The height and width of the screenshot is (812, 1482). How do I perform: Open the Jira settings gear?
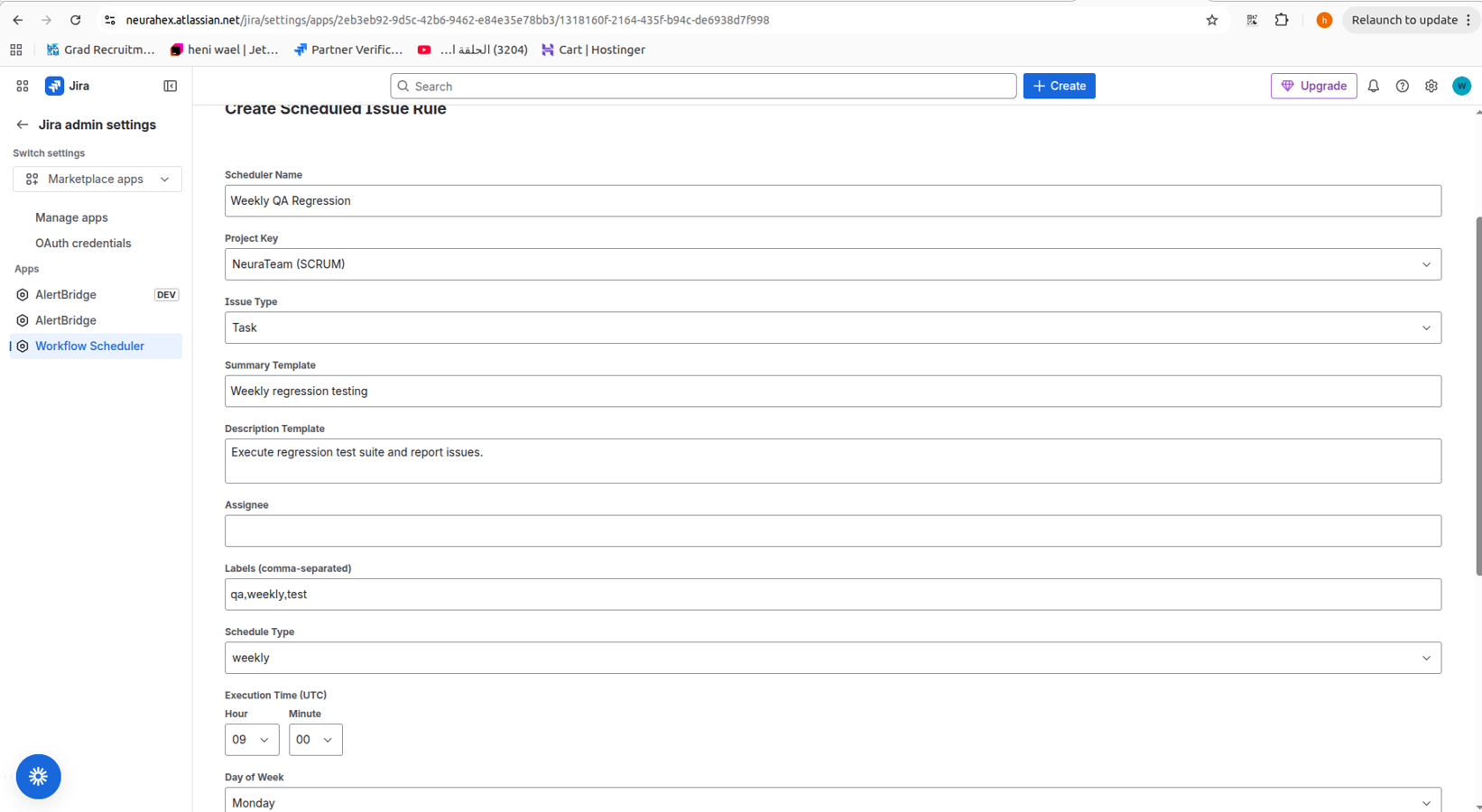click(1431, 86)
